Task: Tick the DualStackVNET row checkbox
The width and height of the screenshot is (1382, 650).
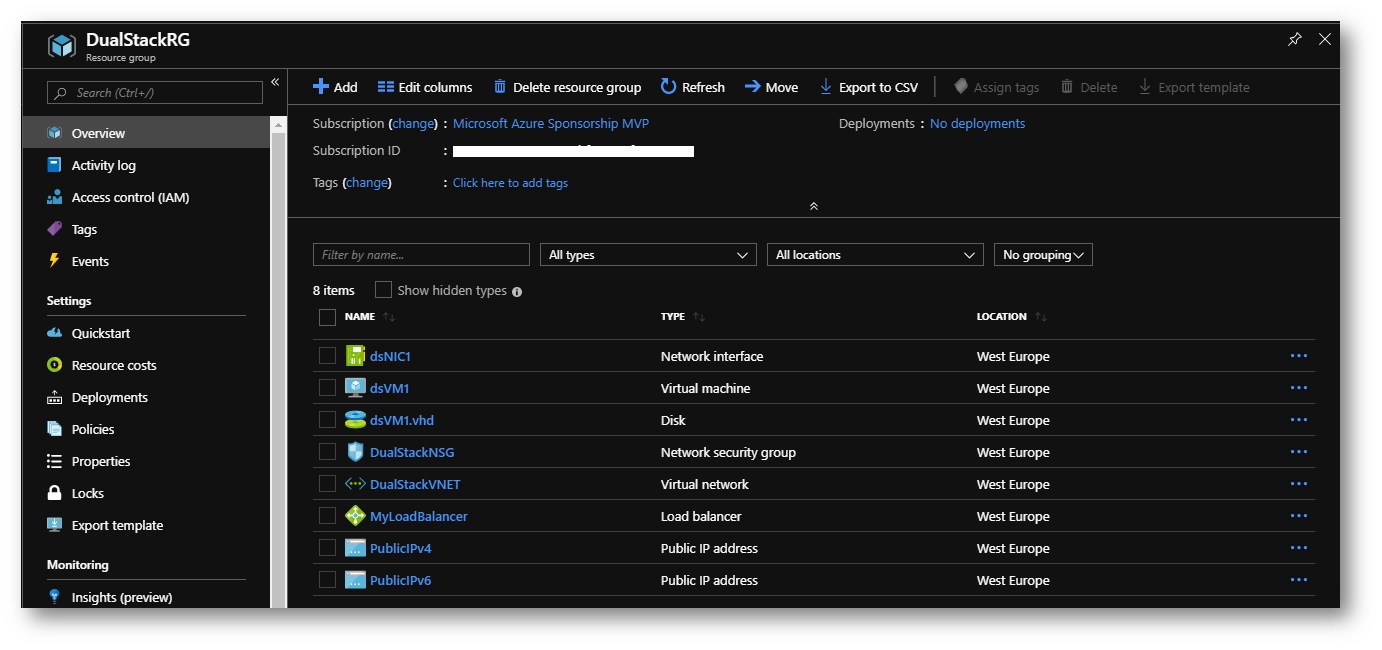Action: [327, 483]
